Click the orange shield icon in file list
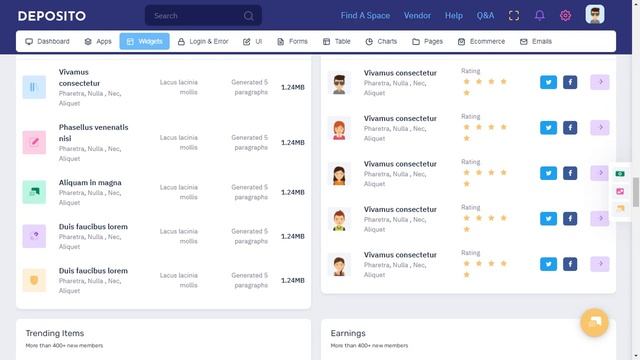 (x=34, y=280)
